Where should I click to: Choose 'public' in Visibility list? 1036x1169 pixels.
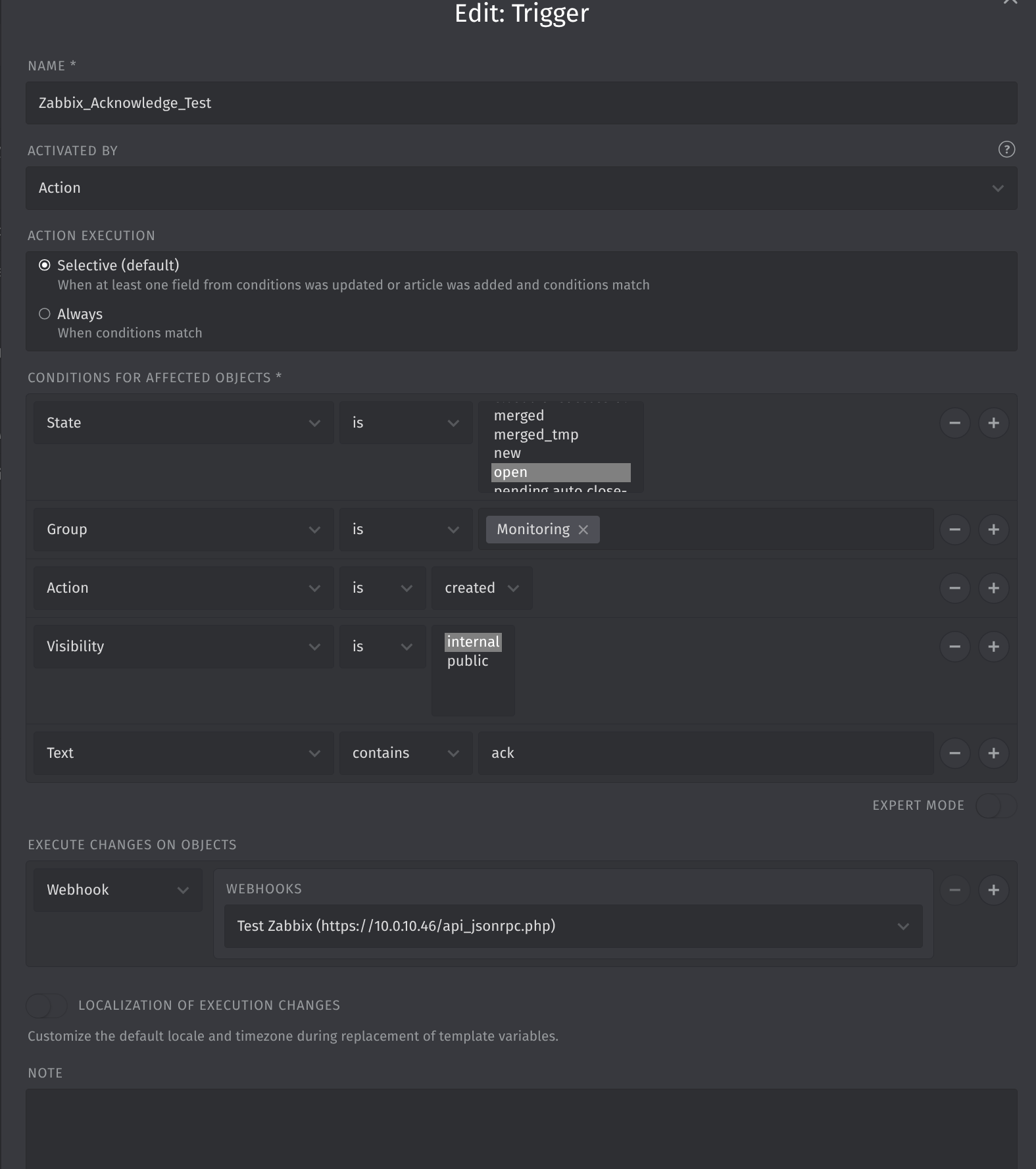tap(468, 661)
